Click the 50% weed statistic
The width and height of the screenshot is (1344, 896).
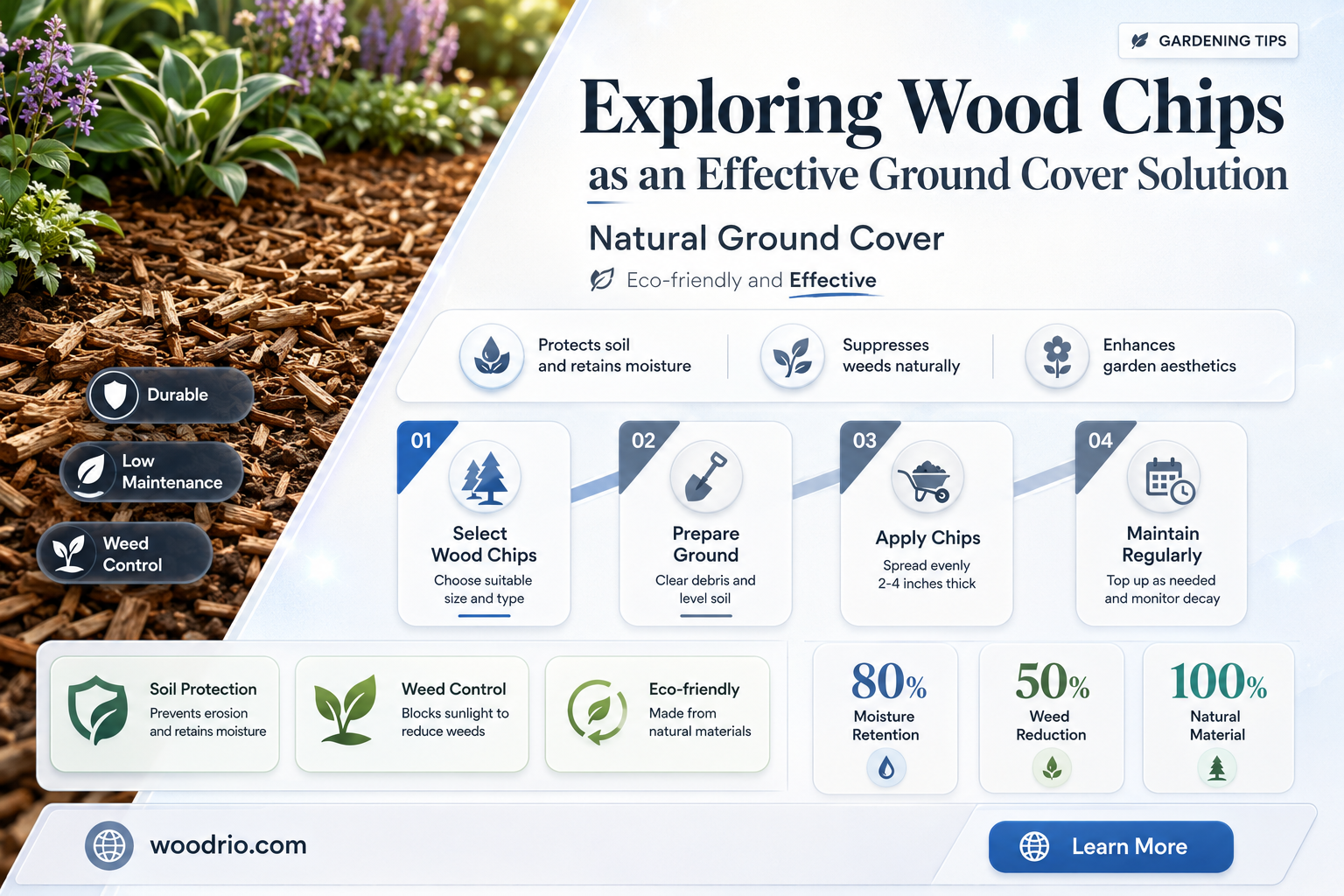point(1052,681)
